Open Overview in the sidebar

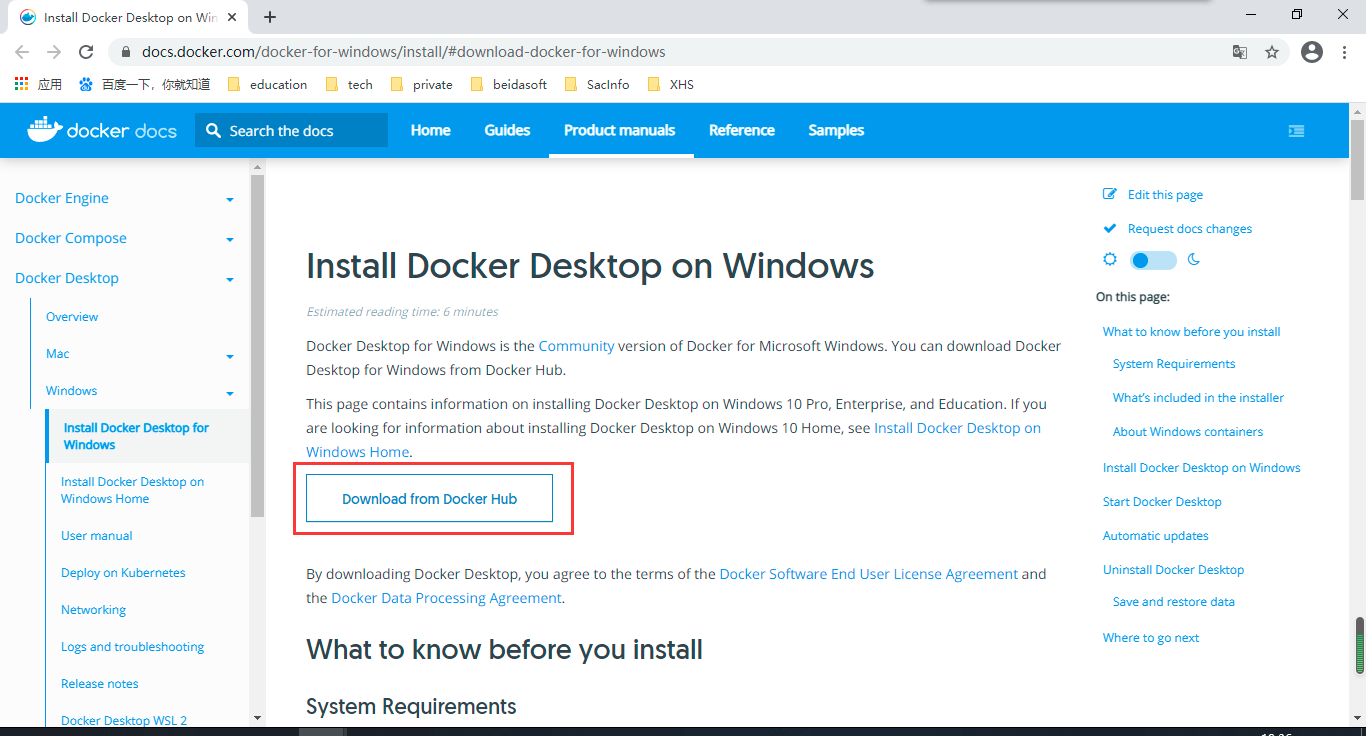(x=72, y=316)
